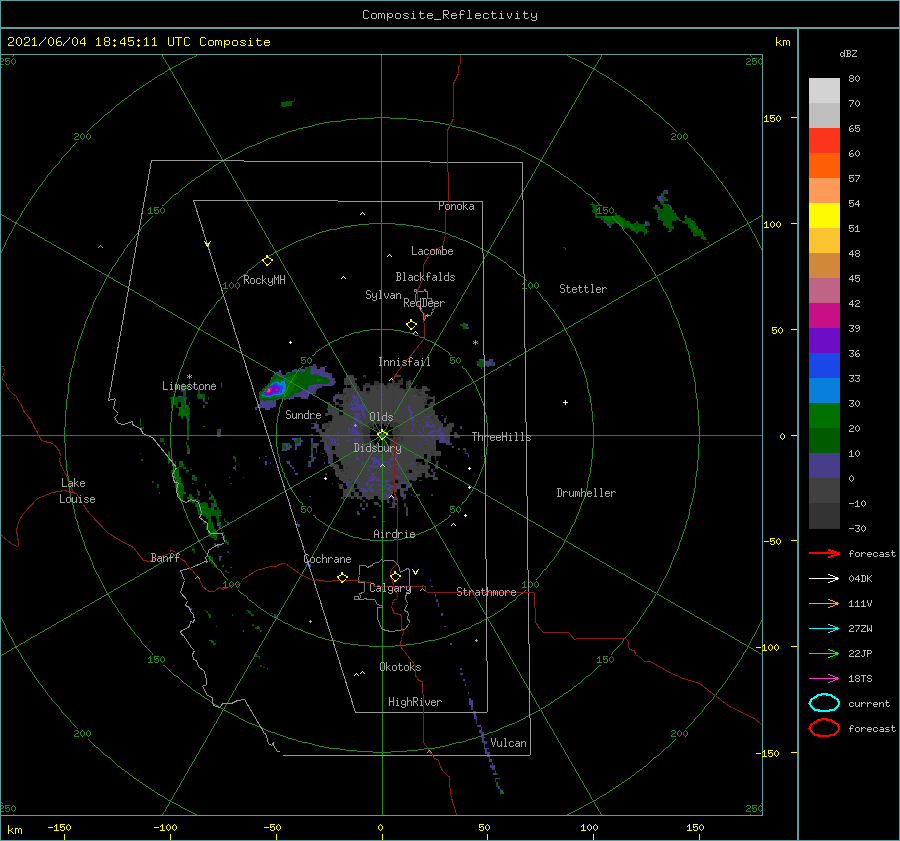Click the Lacombe label
This screenshot has width=900, height=841.
[x=432, y=251]
